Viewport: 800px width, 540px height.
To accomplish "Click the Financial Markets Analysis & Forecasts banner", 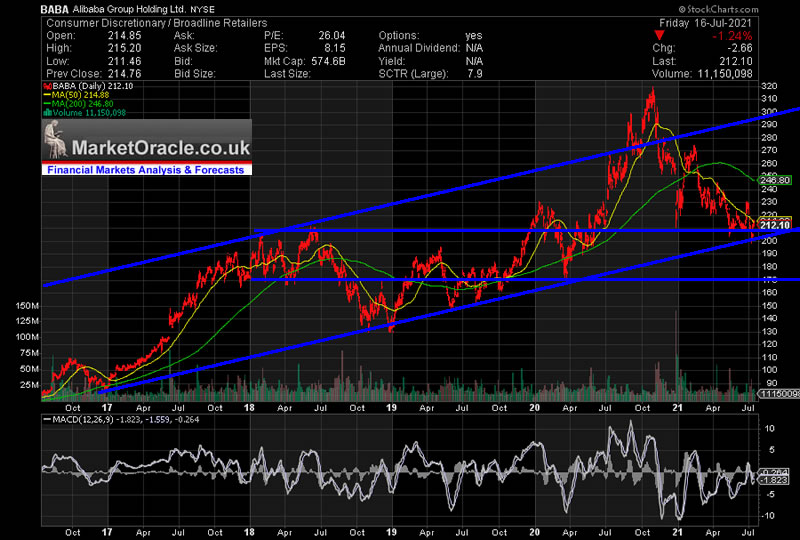I will click(x=146, y=170).
